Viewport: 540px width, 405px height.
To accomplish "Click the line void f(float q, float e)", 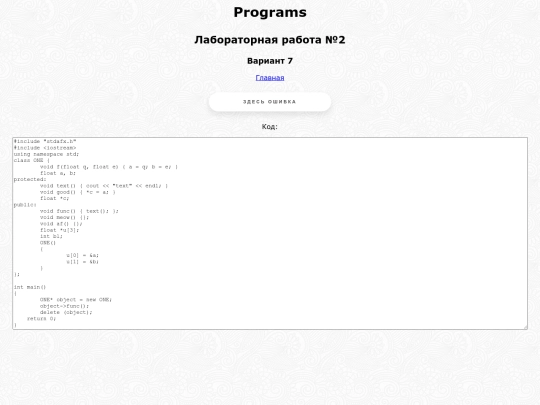I will coord(109,167).
